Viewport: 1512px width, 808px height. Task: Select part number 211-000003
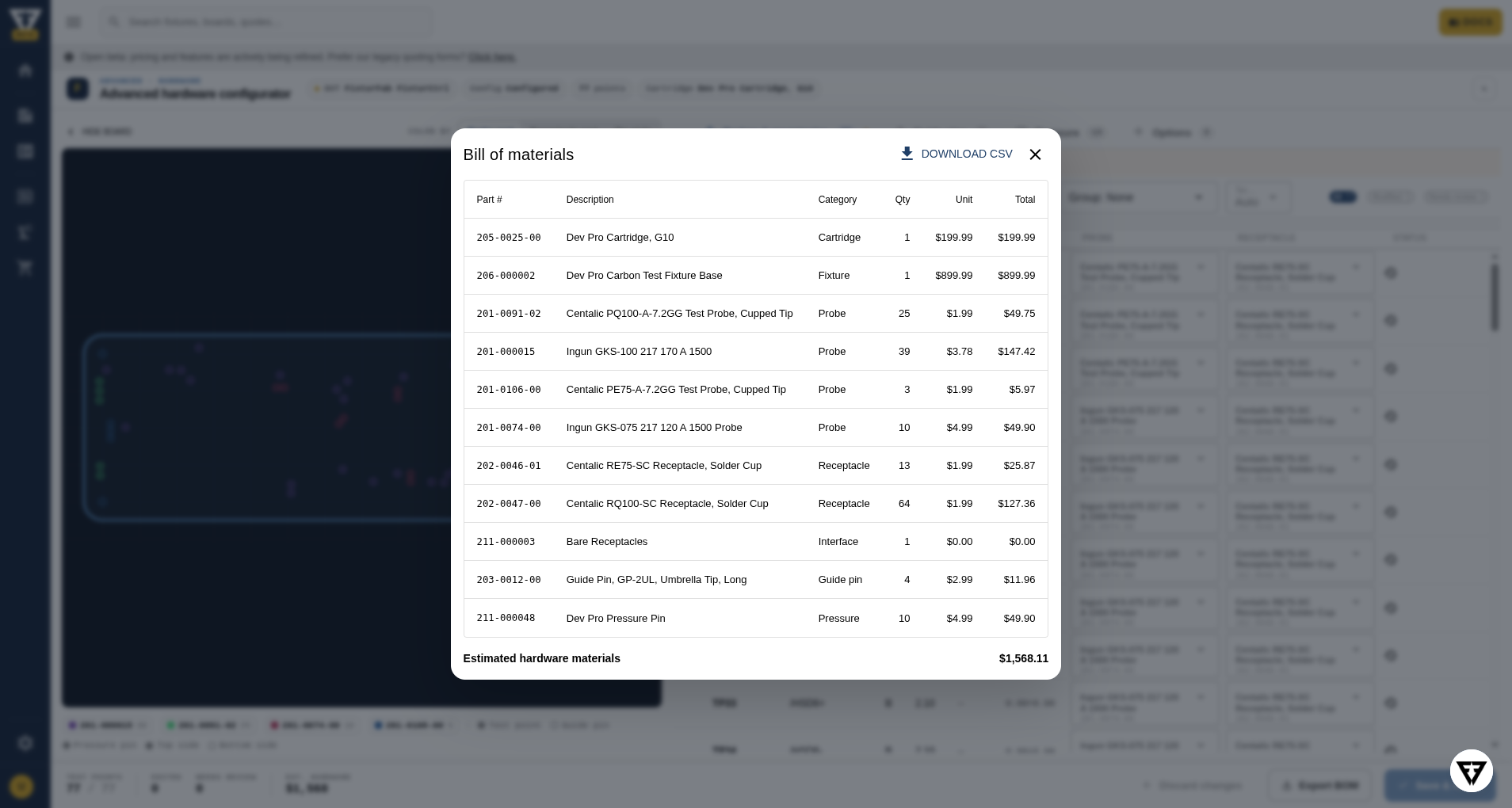click(x=506, y=542)
